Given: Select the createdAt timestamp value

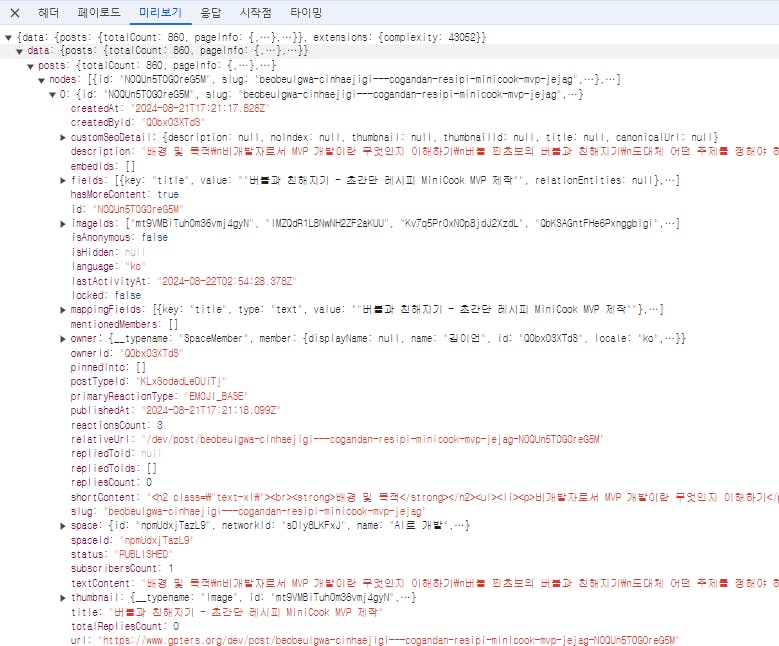Looking at the screenshot, I should [200, 108].
